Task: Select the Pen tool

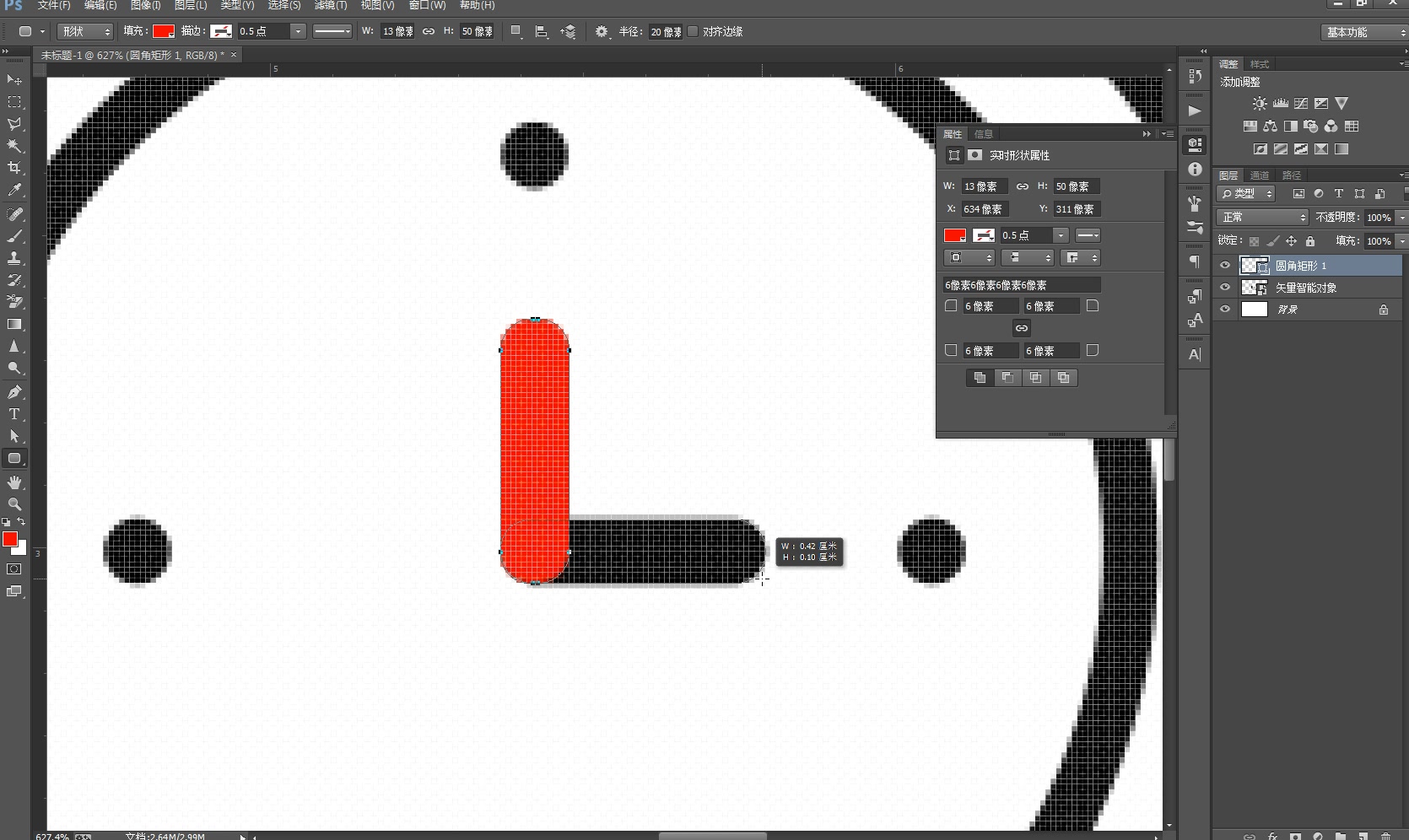Action: click(14, 391)
